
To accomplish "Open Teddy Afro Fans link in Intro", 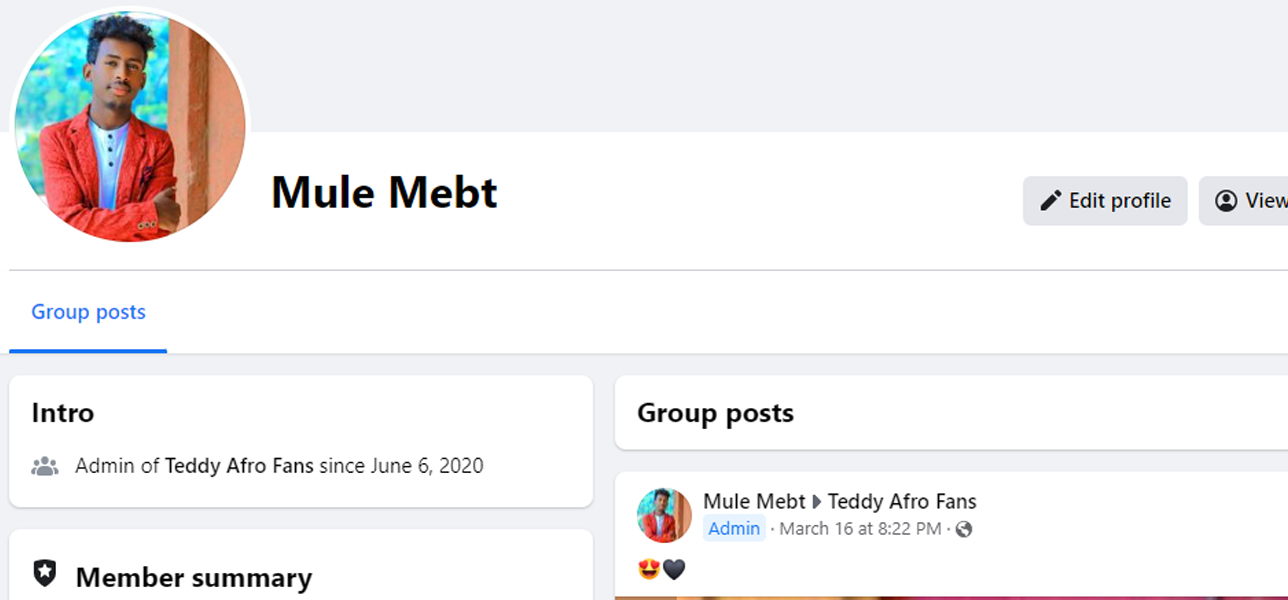I will point(239,466).
